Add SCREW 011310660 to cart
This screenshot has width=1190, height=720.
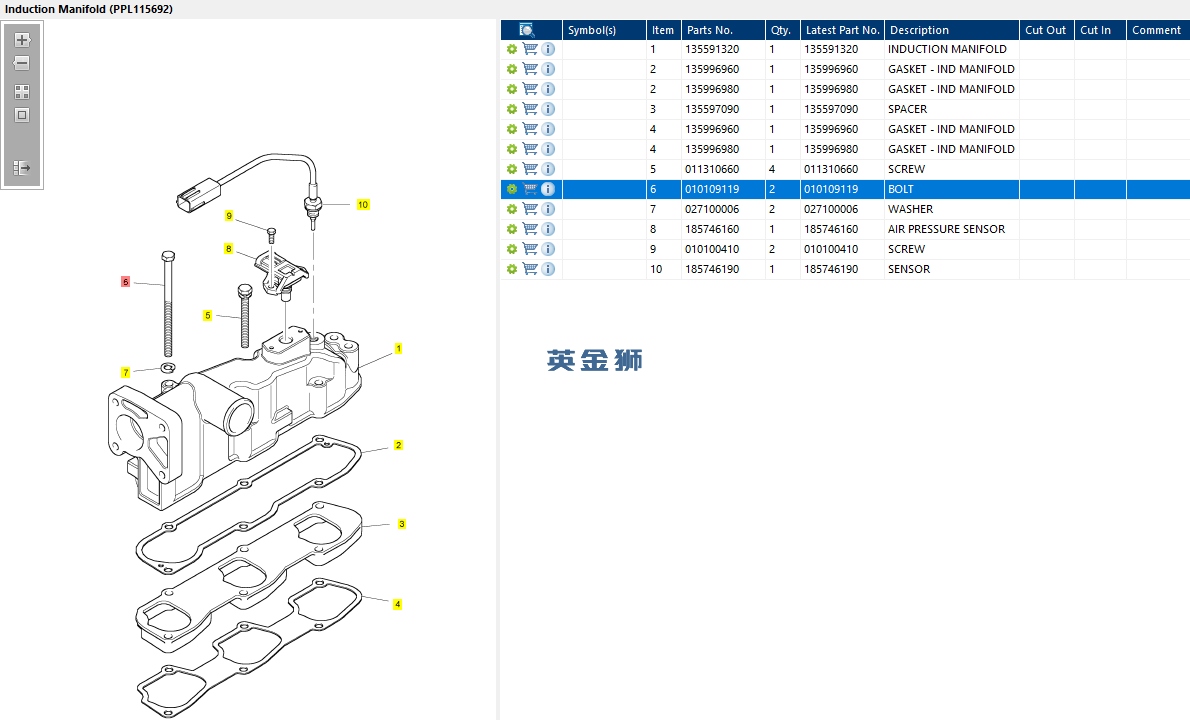[530, 169]
